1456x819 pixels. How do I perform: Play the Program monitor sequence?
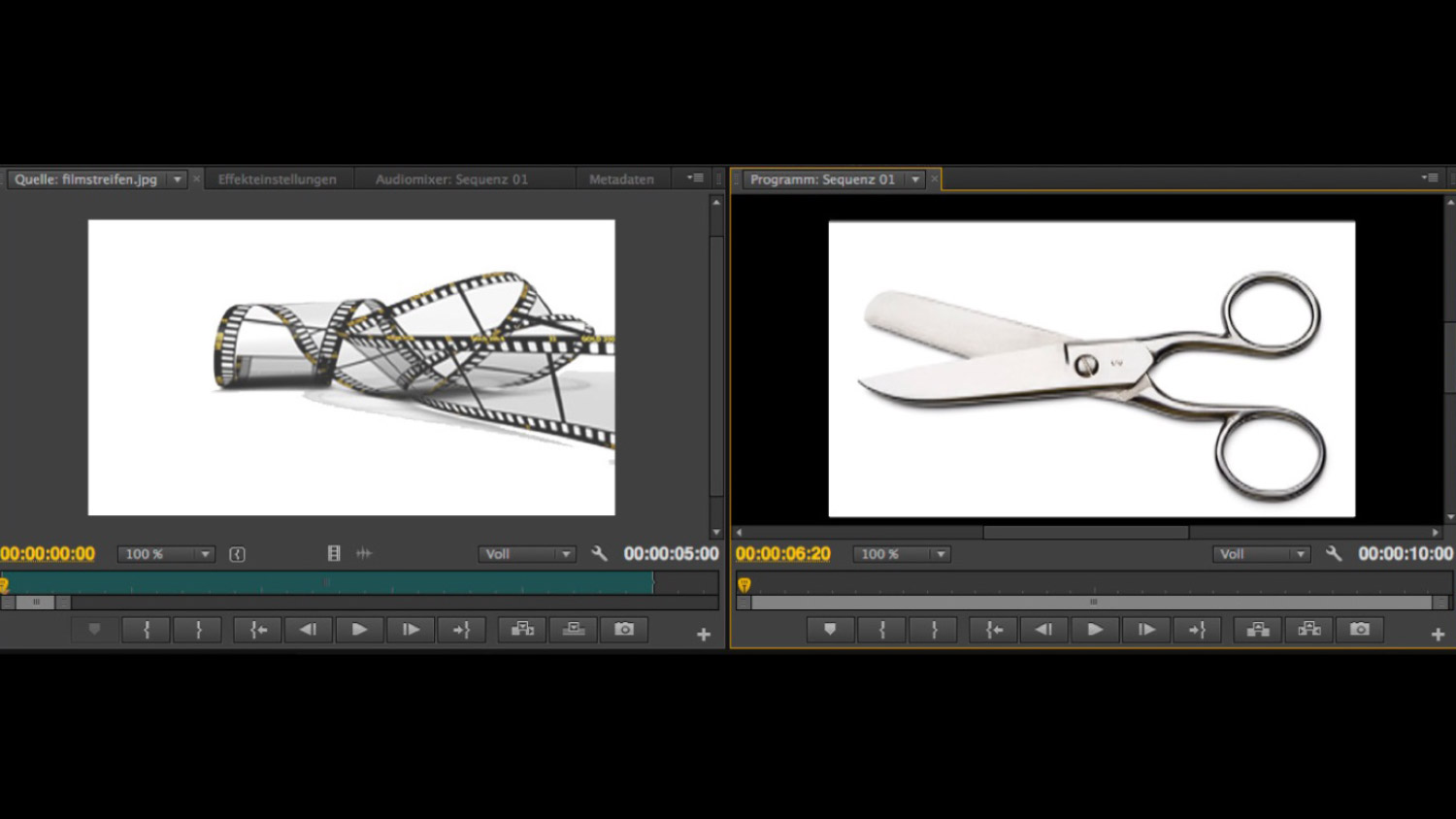click(x=1095, y=630)
